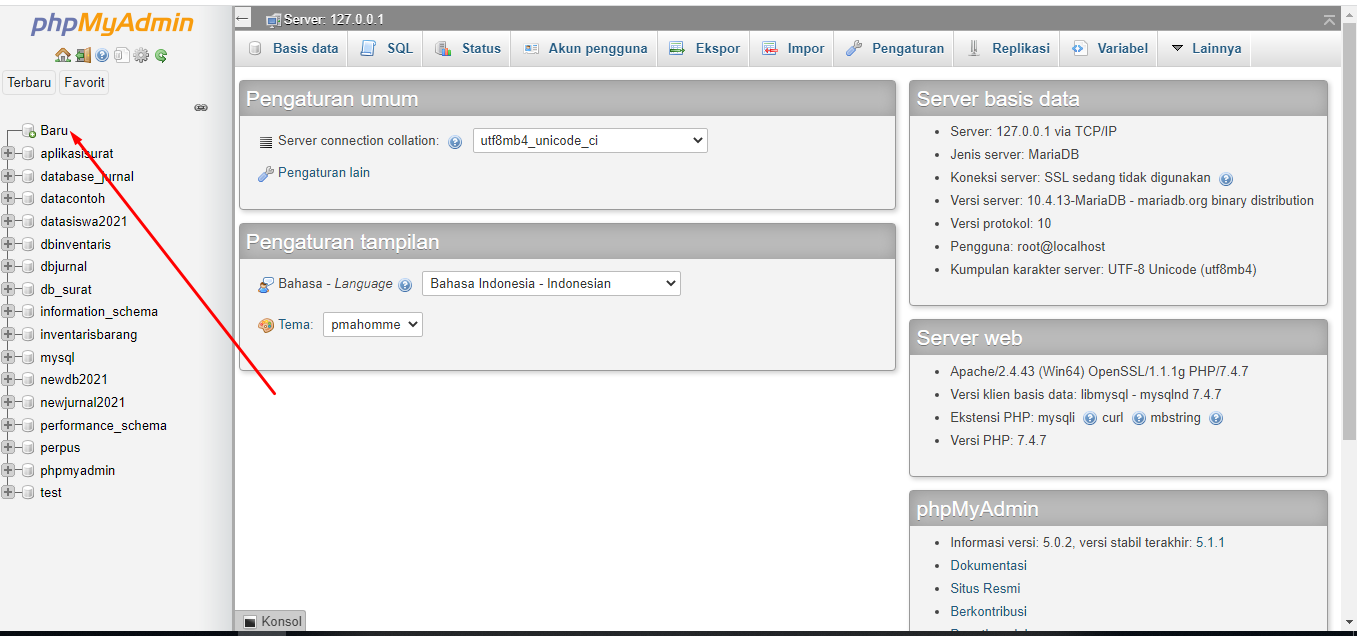This screenshot has width=1357, height=636.
Task: Open the Akun pengguna tab
Action: [x=585, y=48]
